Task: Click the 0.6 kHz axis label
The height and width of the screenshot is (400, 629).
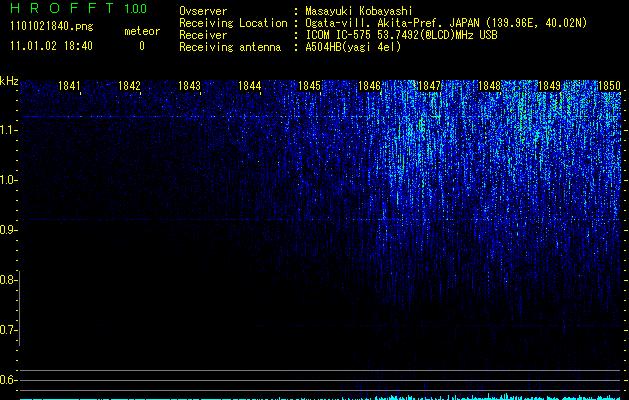Action: pyautogui.click(x=8, y=380)
